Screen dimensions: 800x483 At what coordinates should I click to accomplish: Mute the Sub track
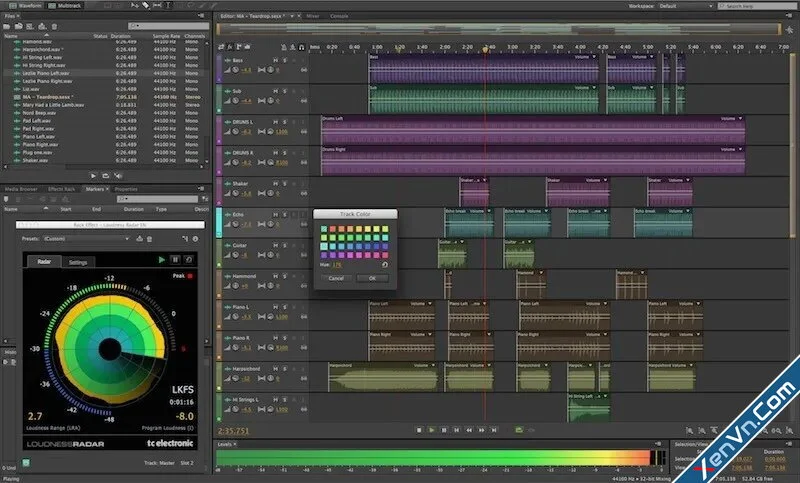tap(276, 91)
